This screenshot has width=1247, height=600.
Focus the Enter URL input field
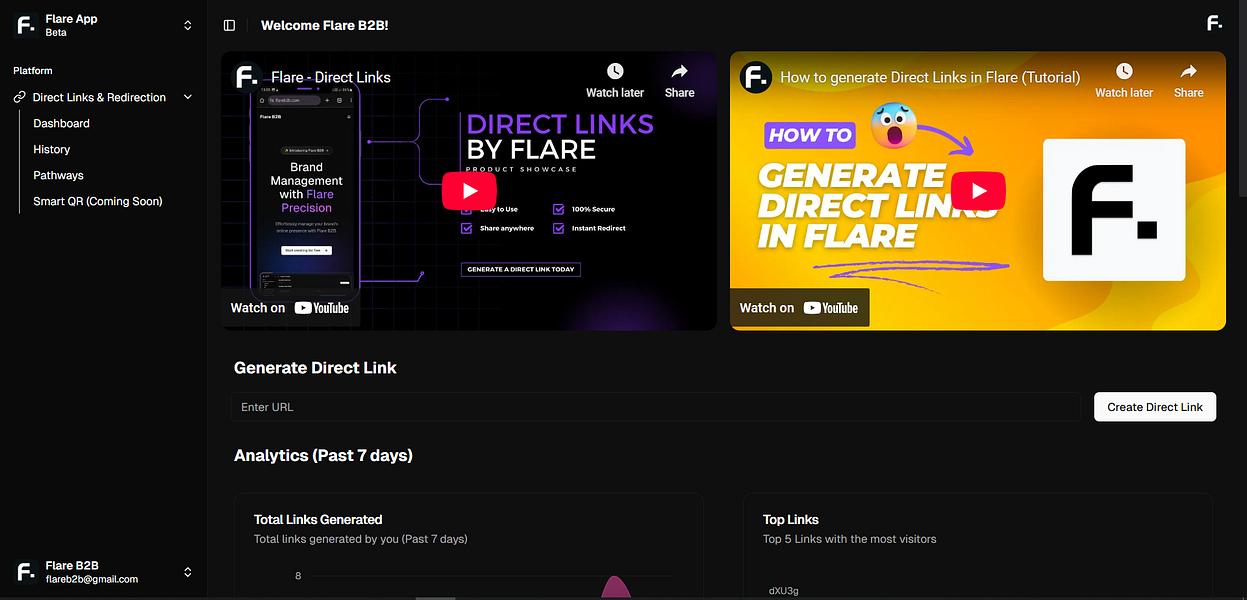pyautogui.click(x=656, y=407)
